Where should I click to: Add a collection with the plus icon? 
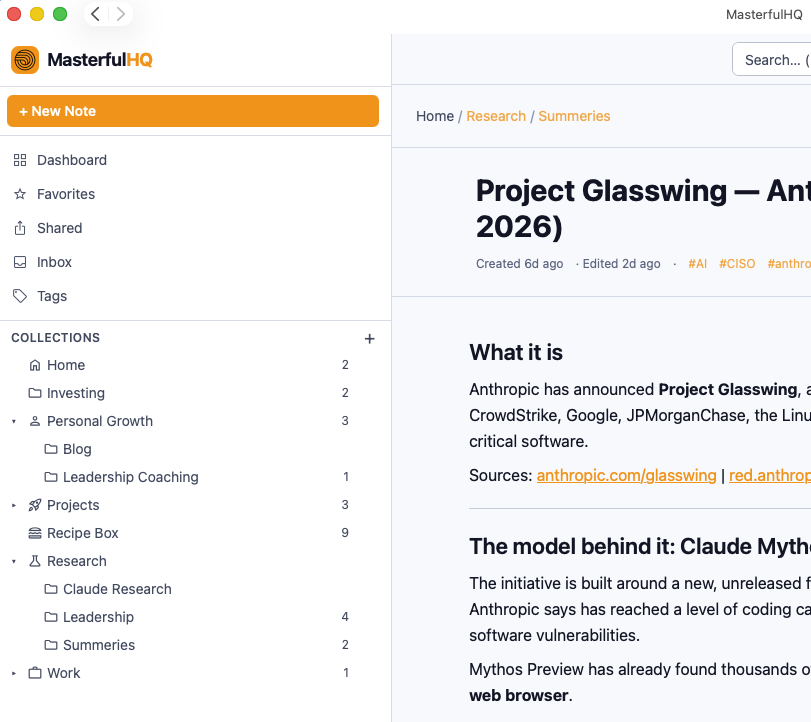click(x=369, y=339)
